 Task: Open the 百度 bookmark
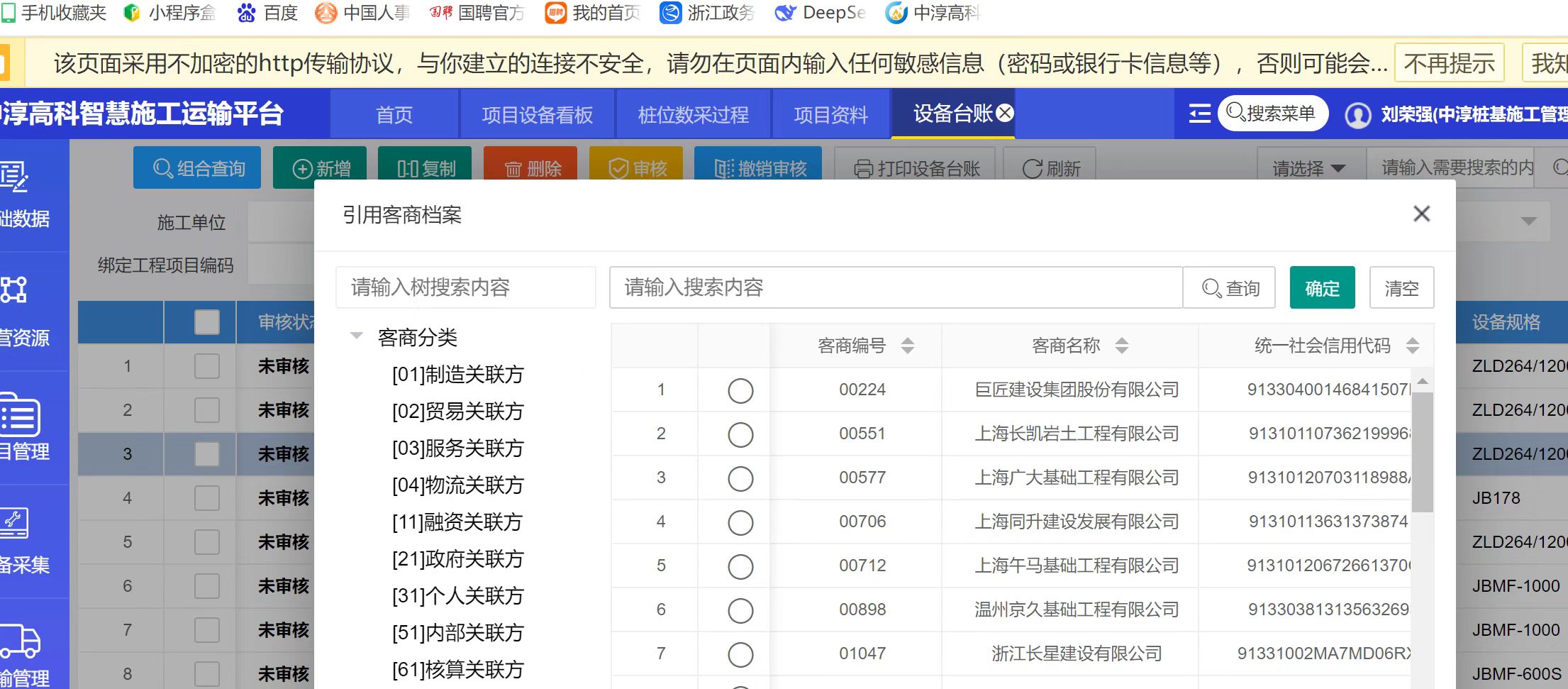click(267, 13)
